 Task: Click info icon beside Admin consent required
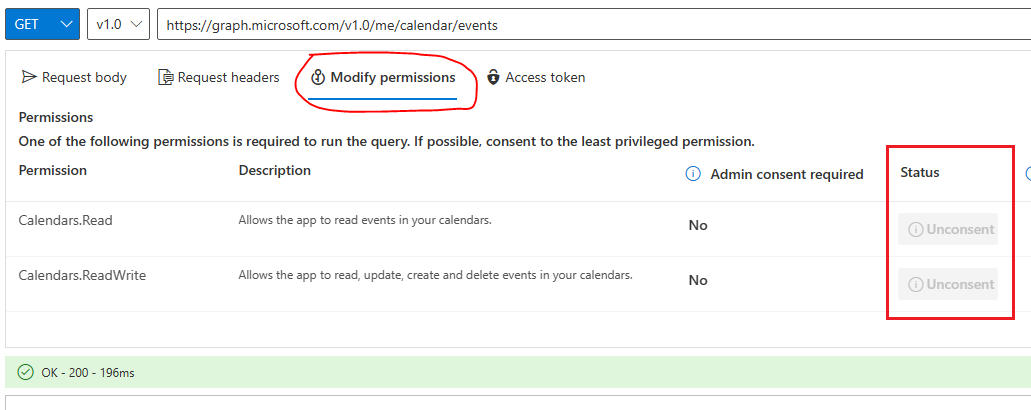(692, 173)
